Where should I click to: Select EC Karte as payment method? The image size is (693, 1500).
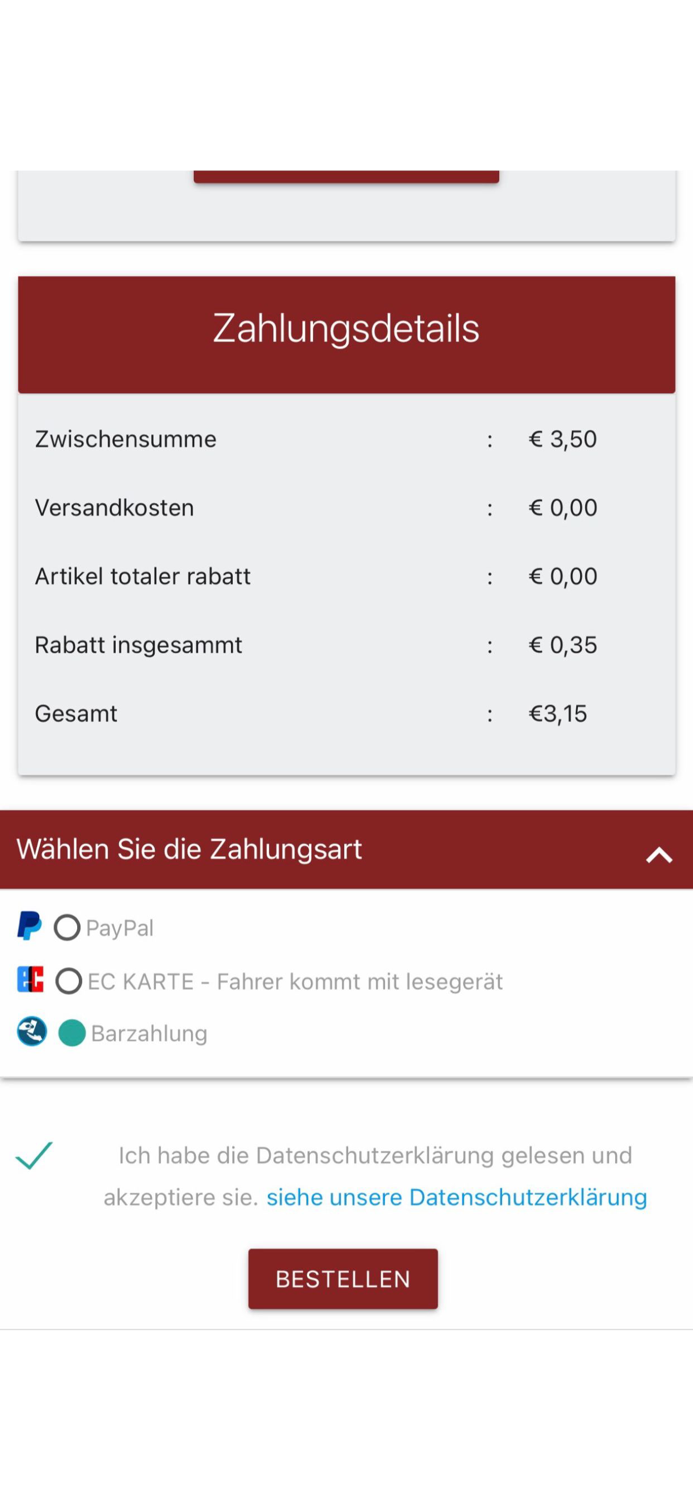(x=68, y=980)
